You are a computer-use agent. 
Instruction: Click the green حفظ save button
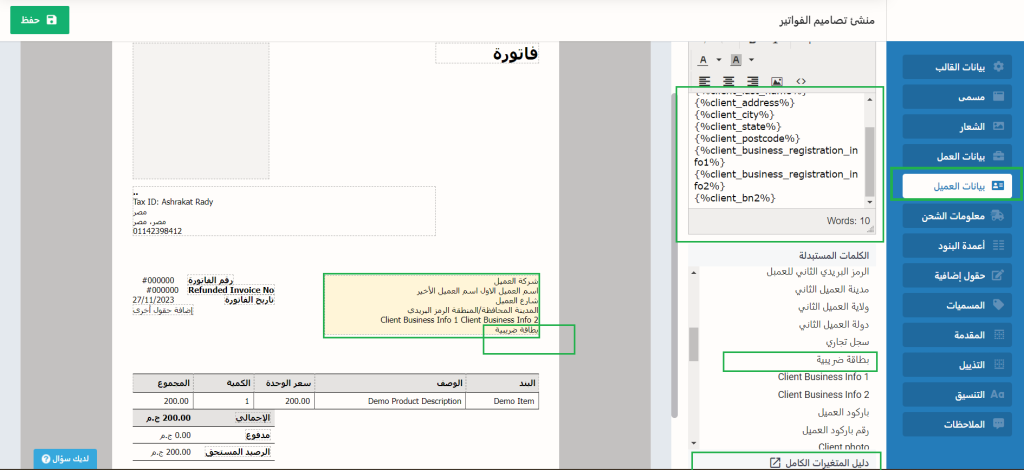pos(39,20)
